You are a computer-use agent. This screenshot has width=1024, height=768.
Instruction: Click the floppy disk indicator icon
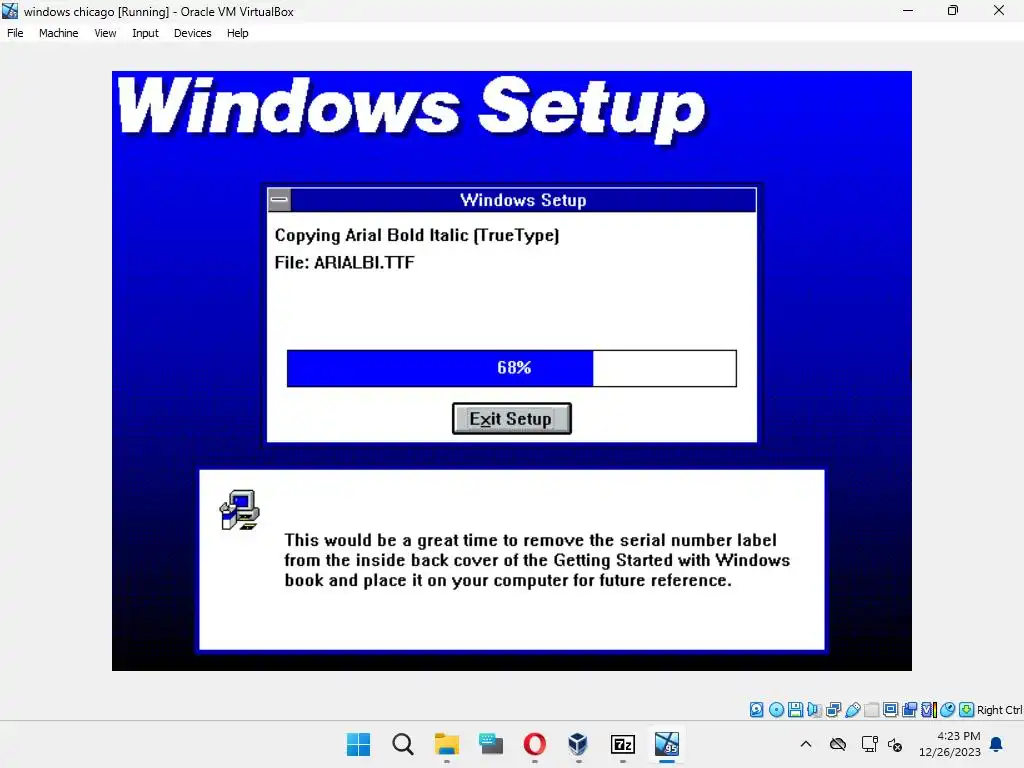[x=795, y=710]
